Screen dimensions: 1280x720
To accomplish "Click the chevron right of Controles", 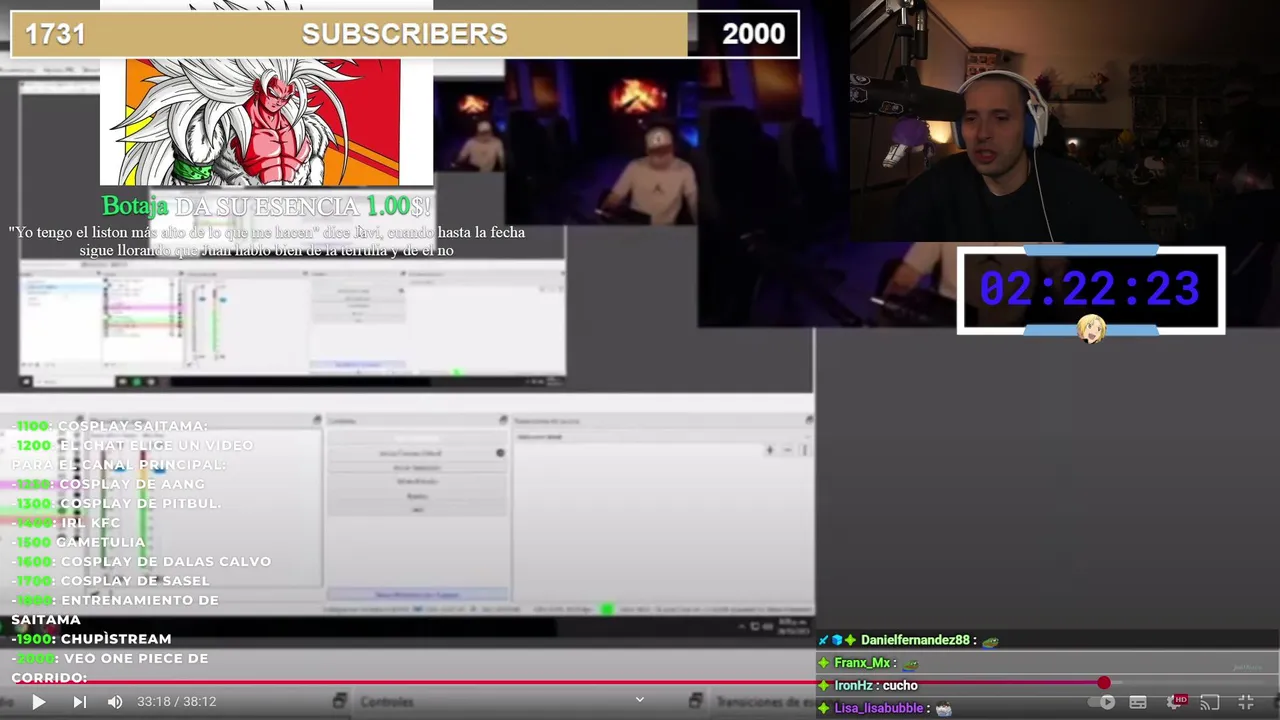I will click(640, 700).
